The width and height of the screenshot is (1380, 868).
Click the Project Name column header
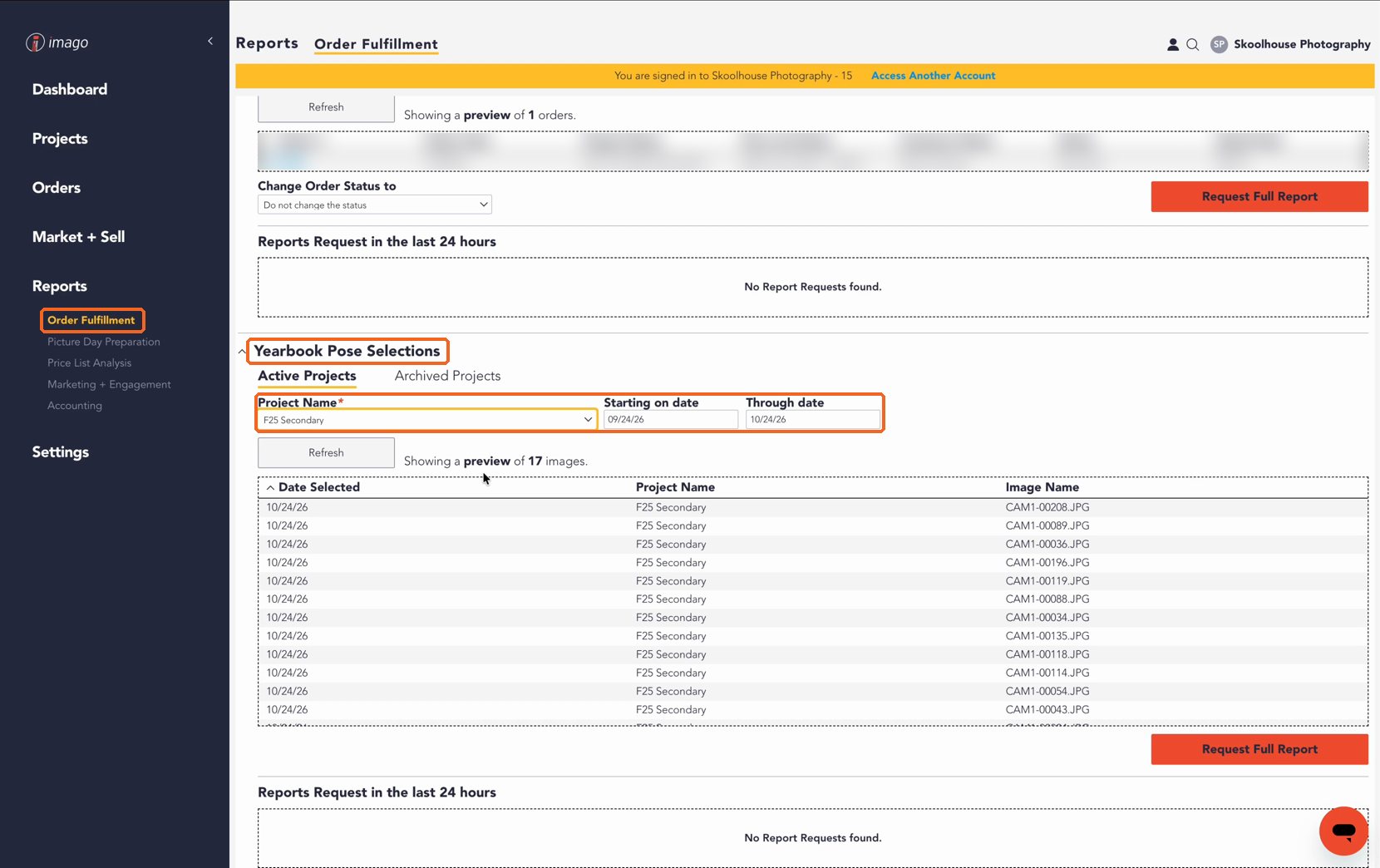pos(675,488)
